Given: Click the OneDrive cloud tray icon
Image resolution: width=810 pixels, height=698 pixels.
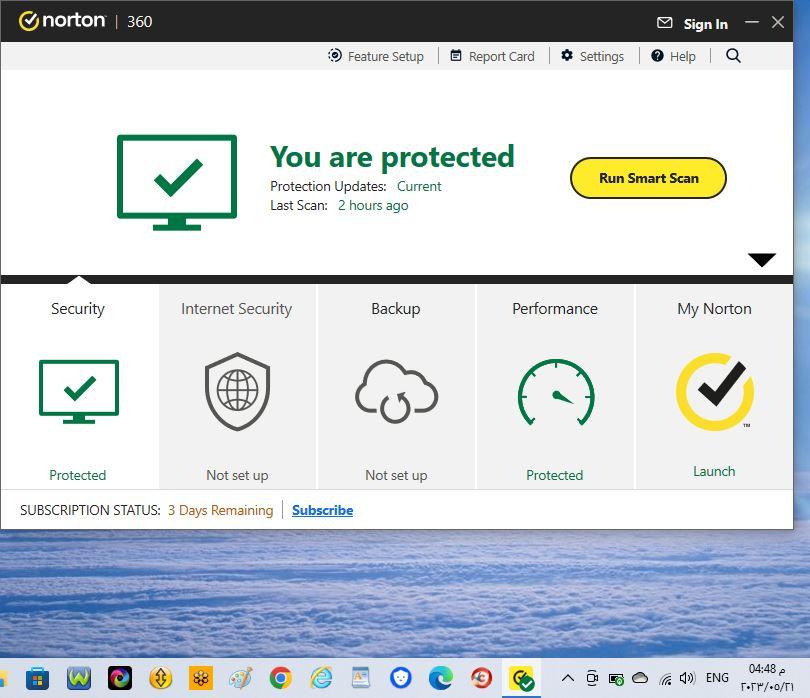Looking at the screenshot, I should point(640,677).
